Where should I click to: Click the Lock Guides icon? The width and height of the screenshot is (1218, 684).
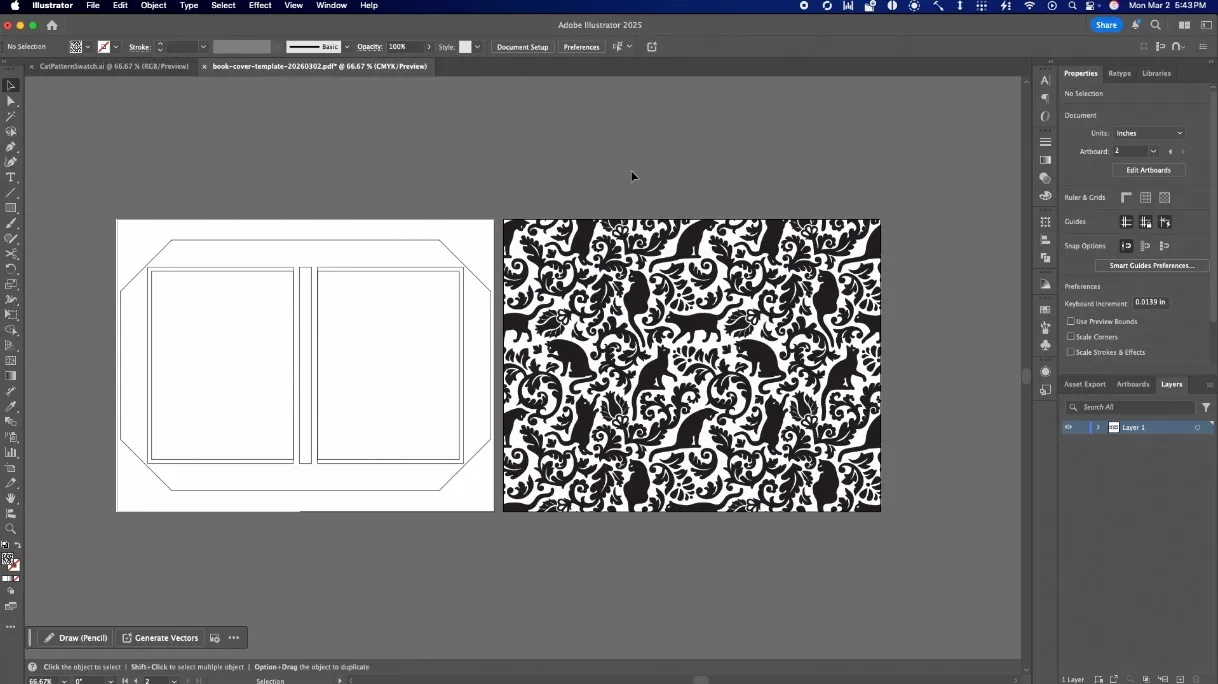(1145, 222)
